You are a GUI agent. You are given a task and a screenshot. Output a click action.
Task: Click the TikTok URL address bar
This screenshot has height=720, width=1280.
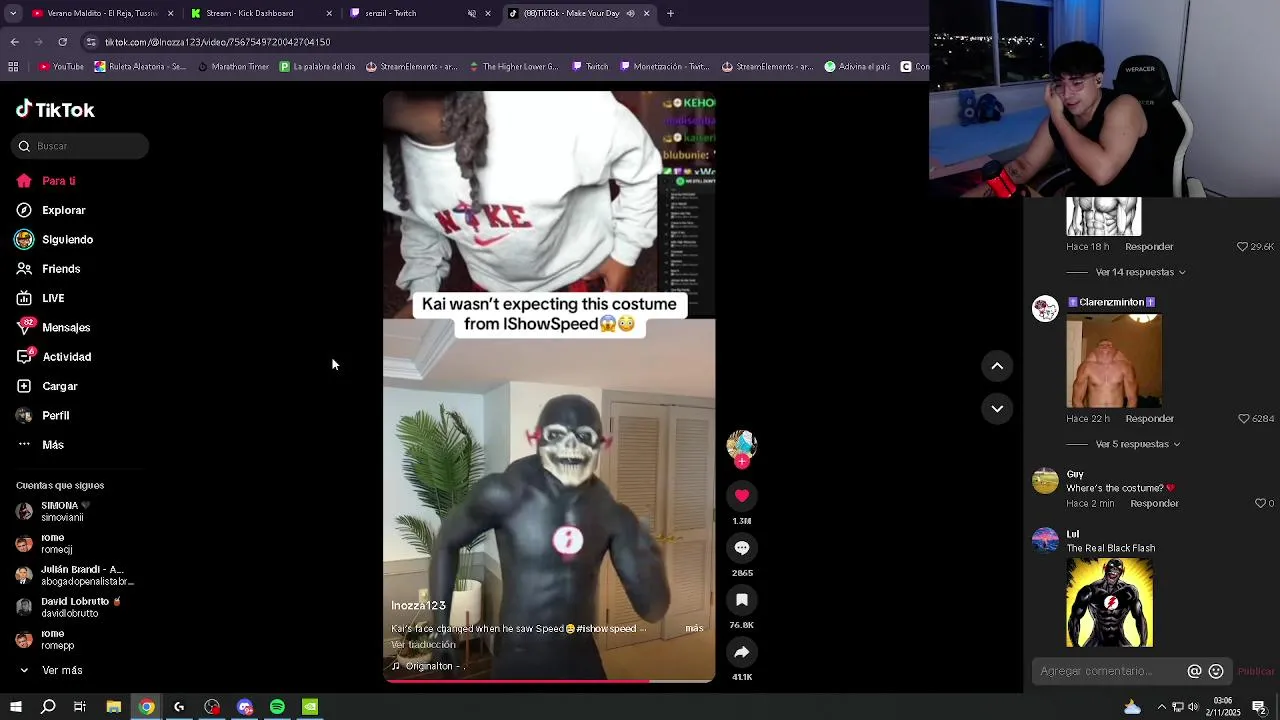[x=500, y=42]
